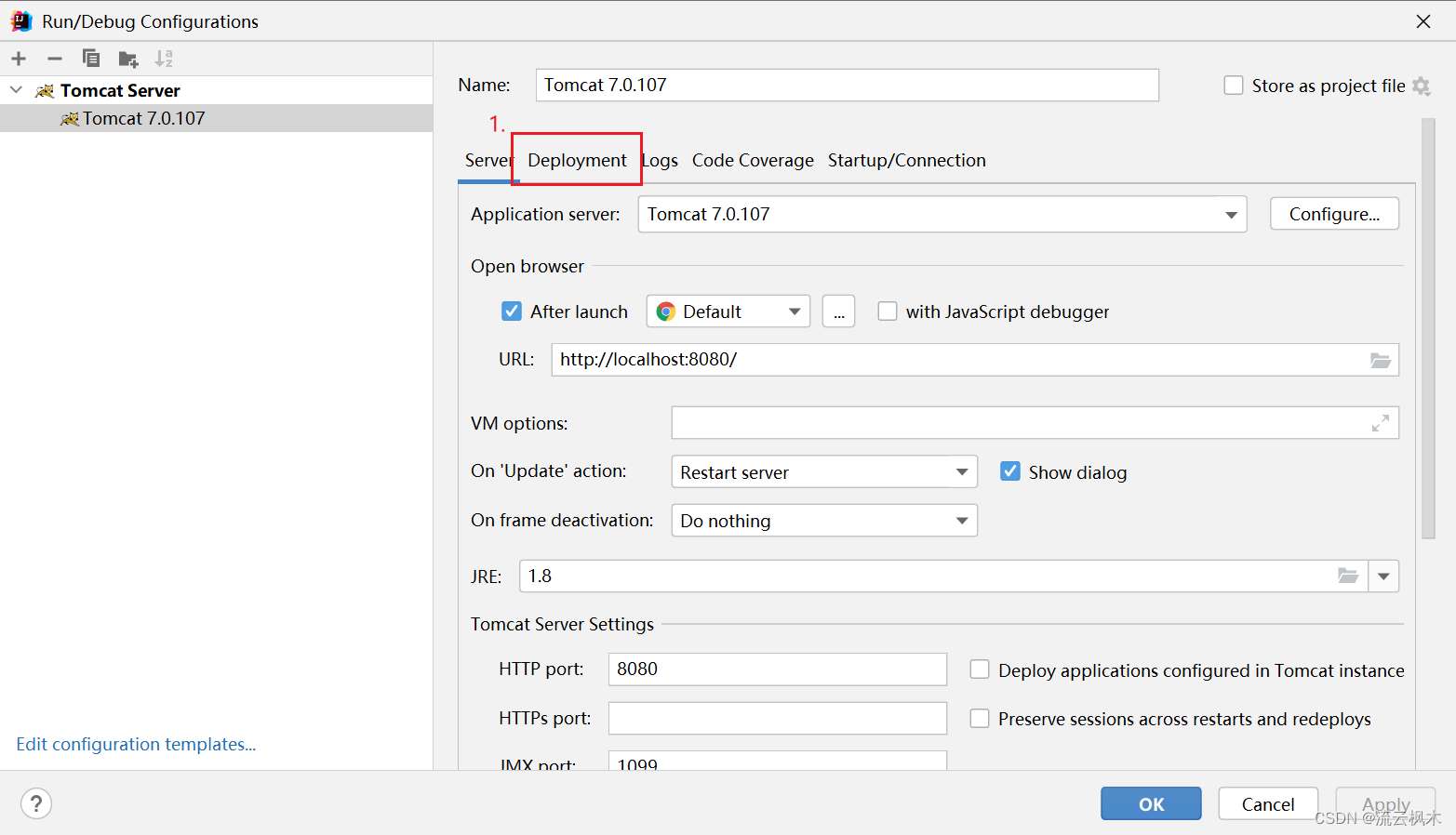Expand the VM options field
The image size is (1456, 835).
point(1381,423)
